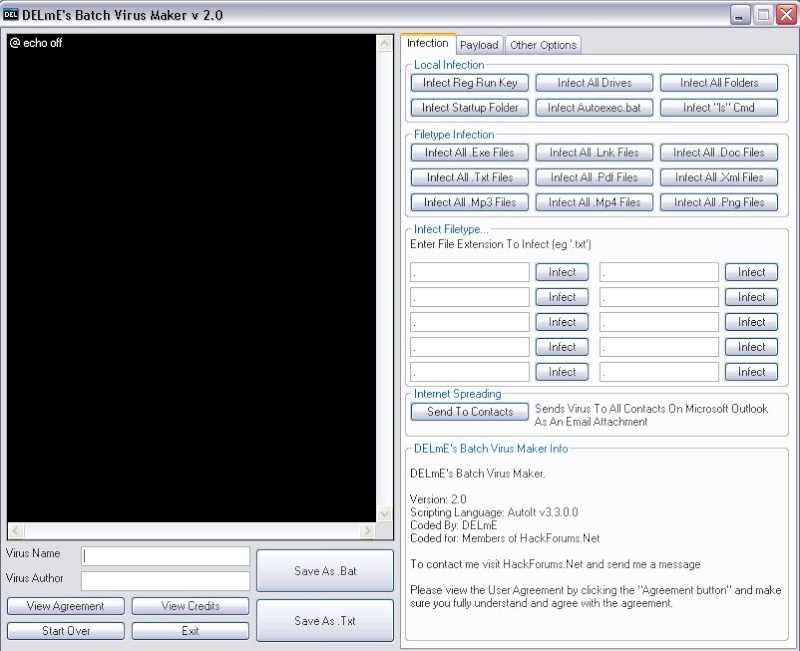Switch to the Infection tab
This screenshot has width=800, height=651.
pos(428,43)
